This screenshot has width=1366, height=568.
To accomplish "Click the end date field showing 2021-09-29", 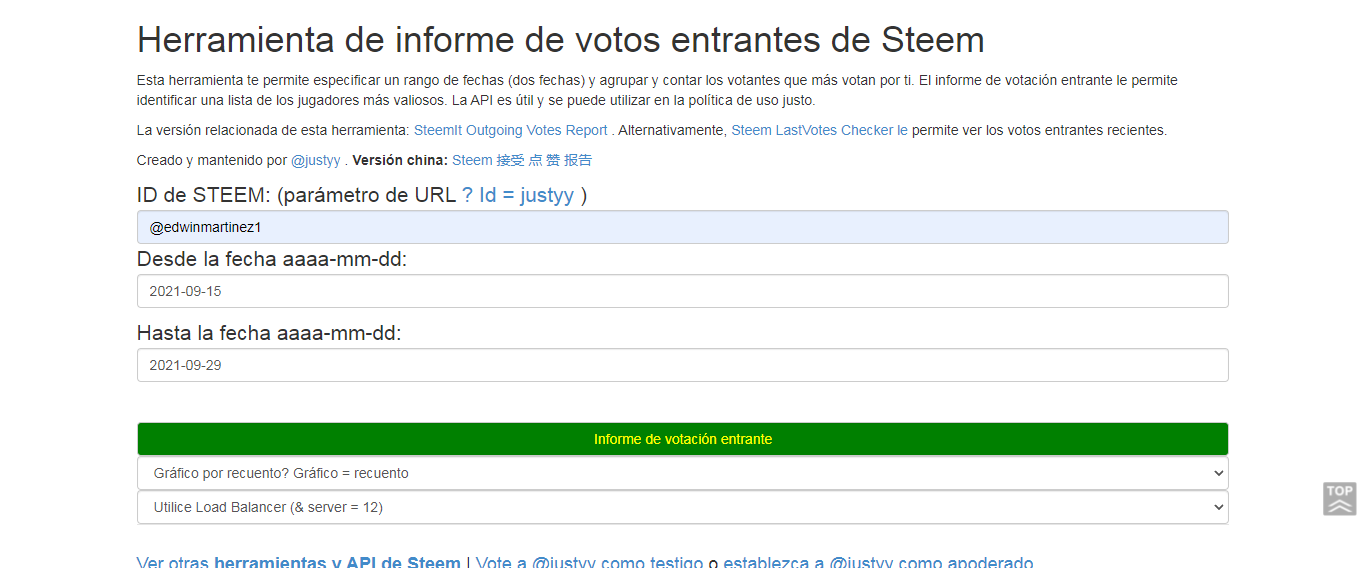I will pyautogui.click(x=682, y=365).
